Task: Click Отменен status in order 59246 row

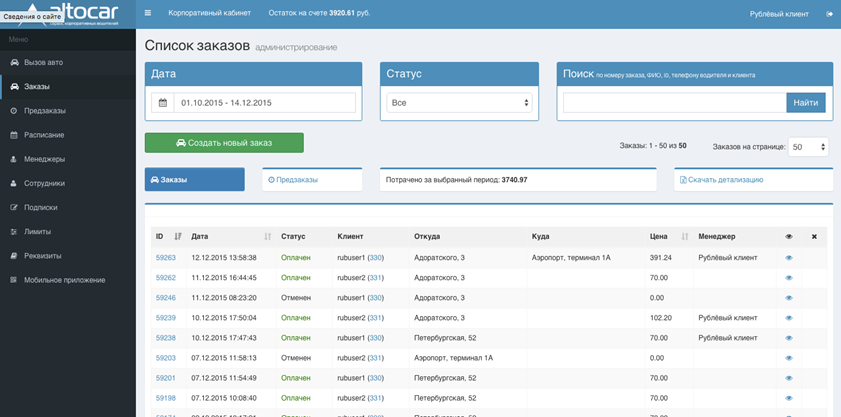Action: (x=296, y=298)
